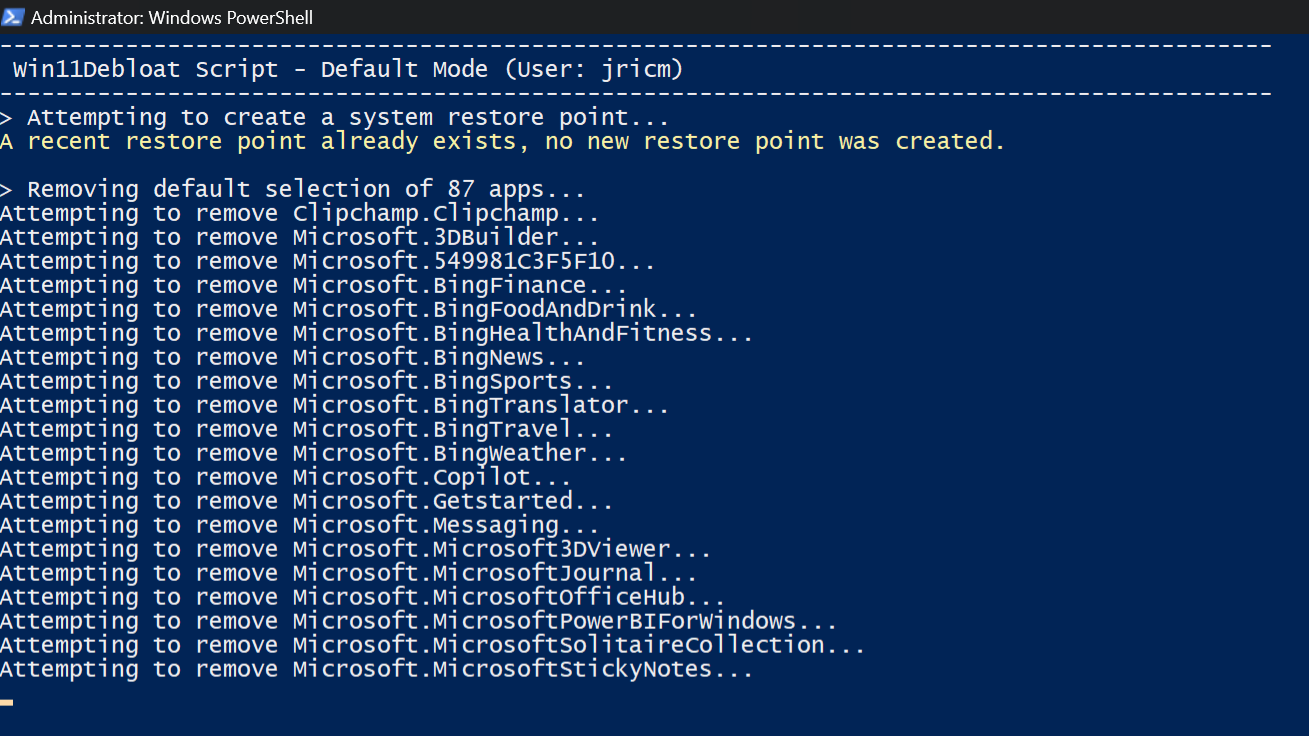This screenshot has height=736, width=1309.
Task: Click the 'Removing default selection of 87 apps' line
Action: pos(293,190)
